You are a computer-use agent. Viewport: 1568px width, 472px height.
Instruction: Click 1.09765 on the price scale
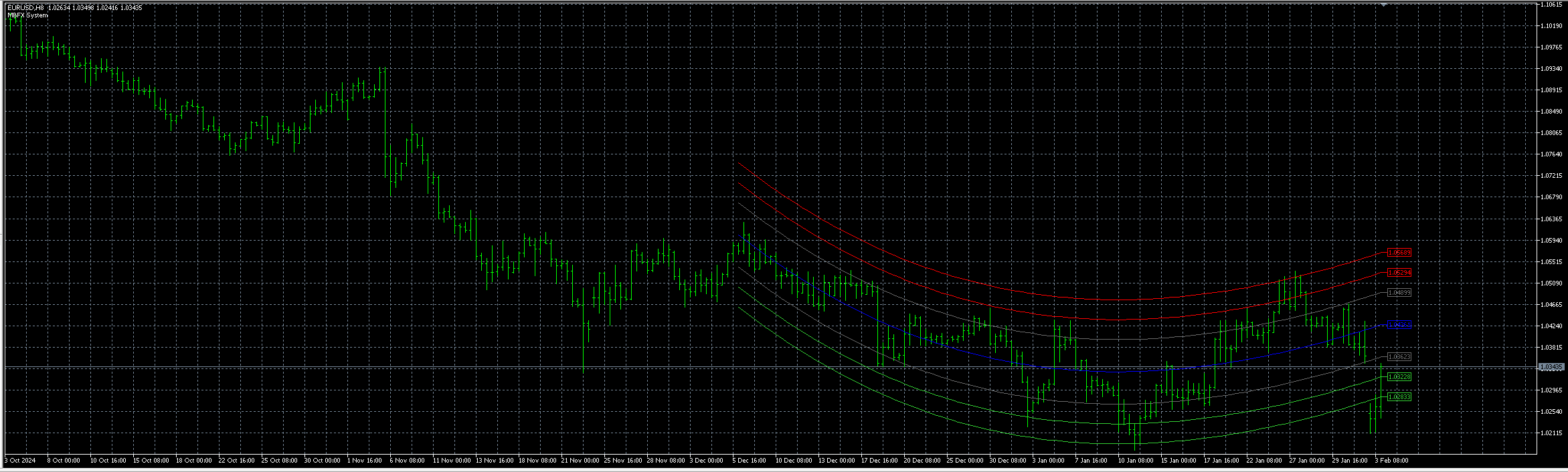point(1551,47)
